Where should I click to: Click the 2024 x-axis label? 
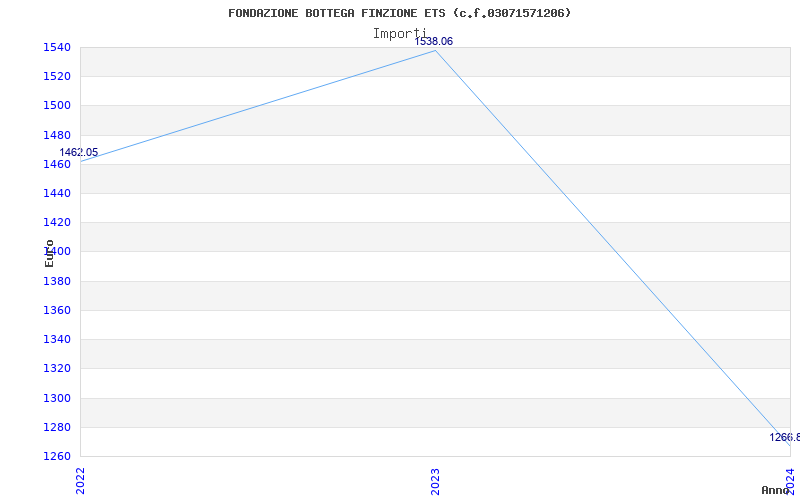click(x=790, y=481)
